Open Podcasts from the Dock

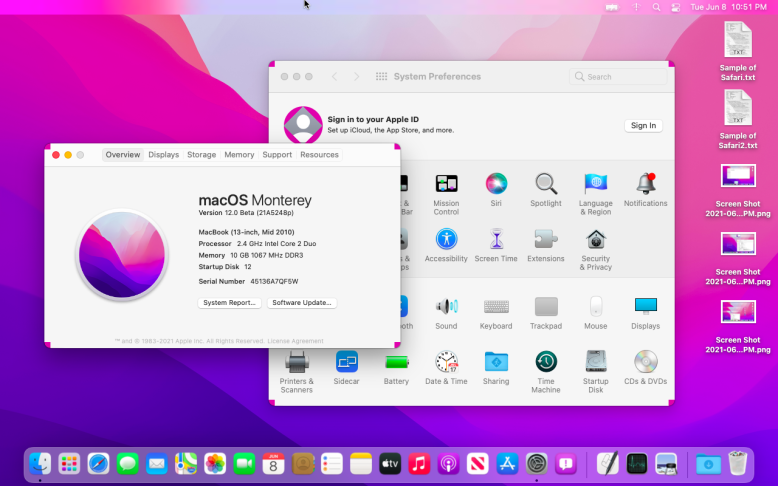click(x=449, y=464)
